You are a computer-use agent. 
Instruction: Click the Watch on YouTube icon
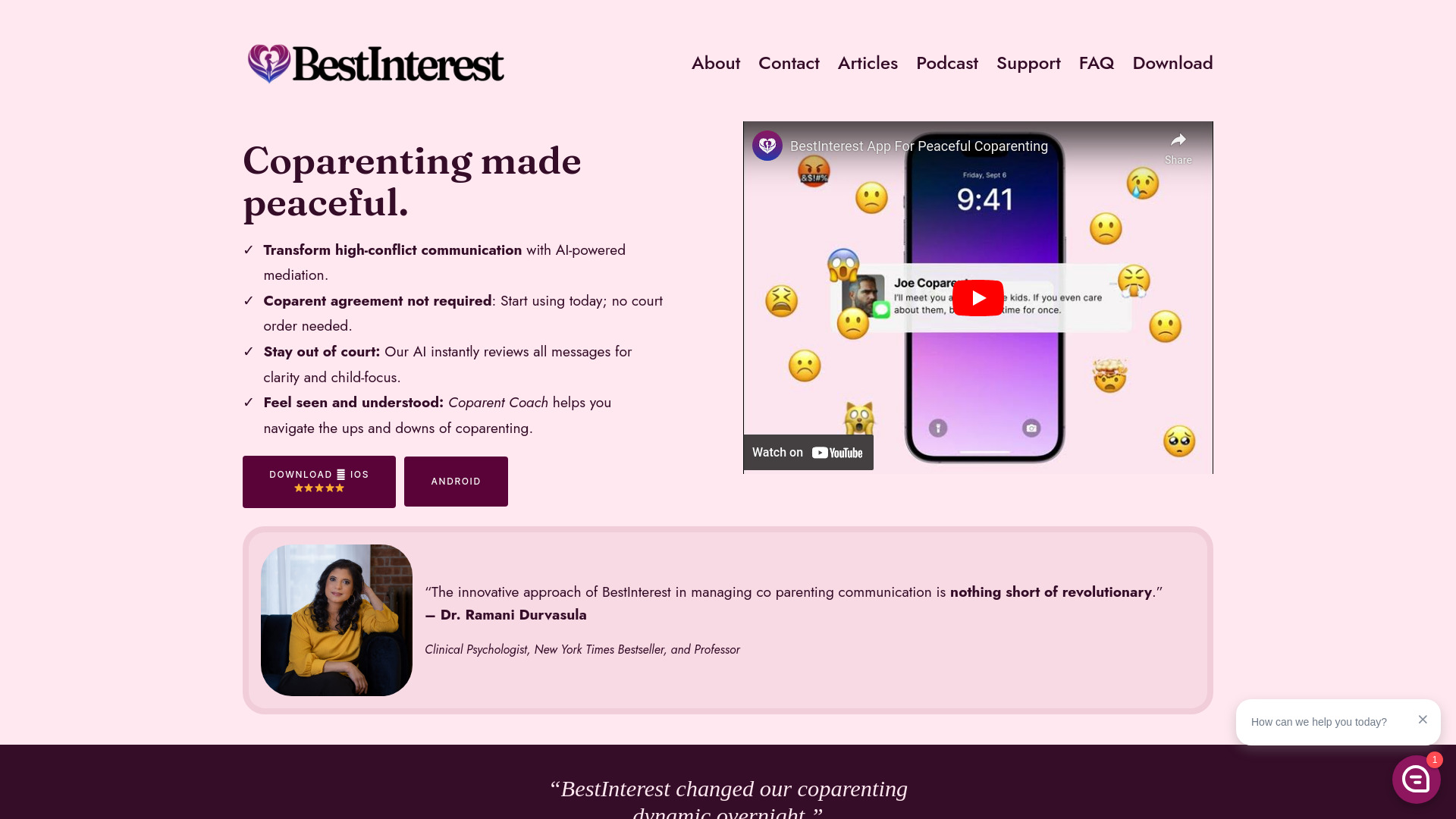808,452
